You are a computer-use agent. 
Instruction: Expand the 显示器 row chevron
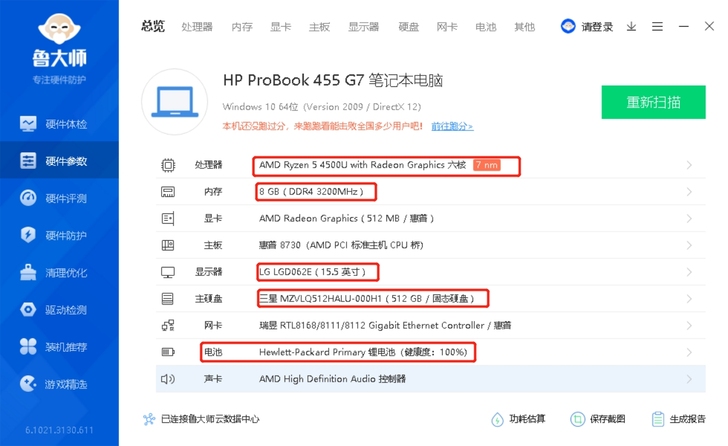[x=689, y=272]
